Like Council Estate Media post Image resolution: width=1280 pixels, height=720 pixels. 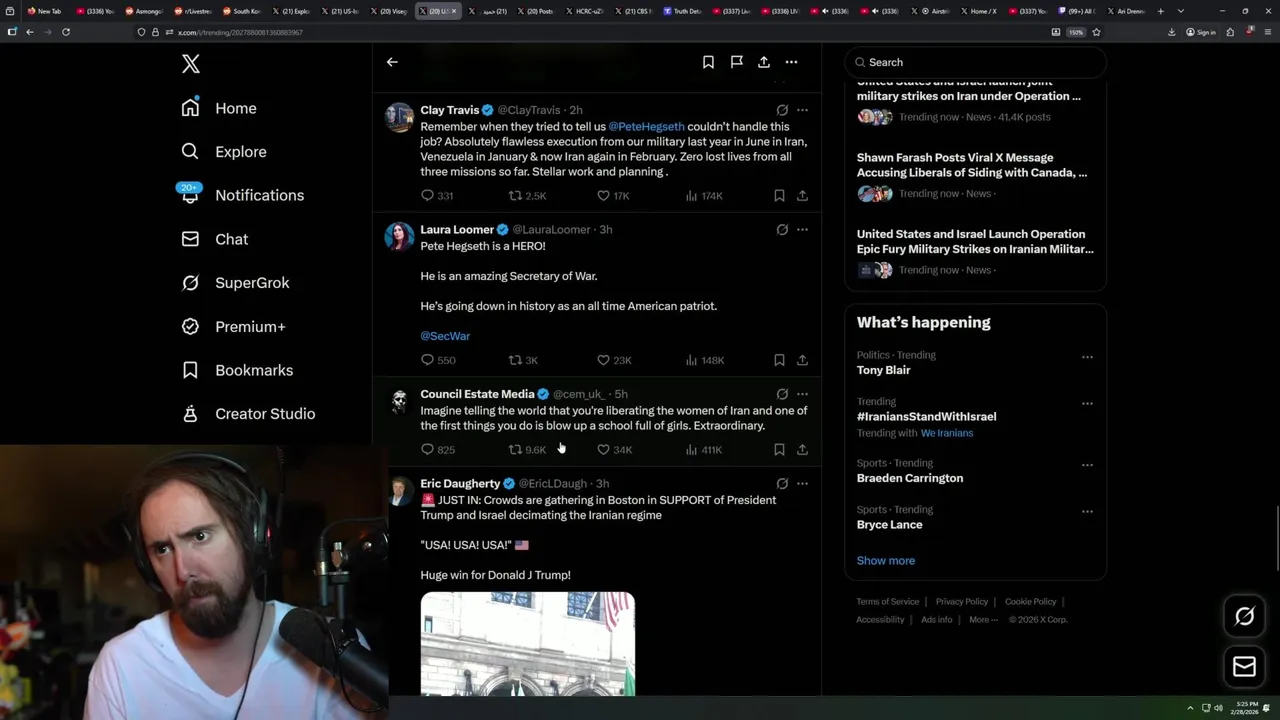[x=614, y=450]
